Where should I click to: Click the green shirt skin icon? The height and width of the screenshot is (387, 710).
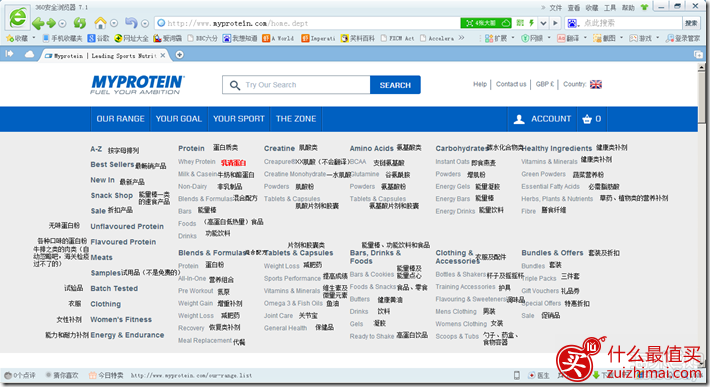point(644,7)
